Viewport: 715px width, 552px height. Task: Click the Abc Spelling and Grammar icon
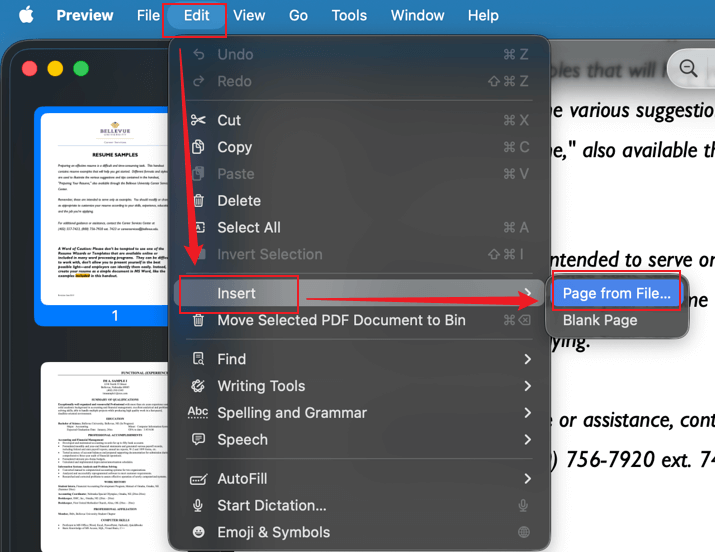198,412
